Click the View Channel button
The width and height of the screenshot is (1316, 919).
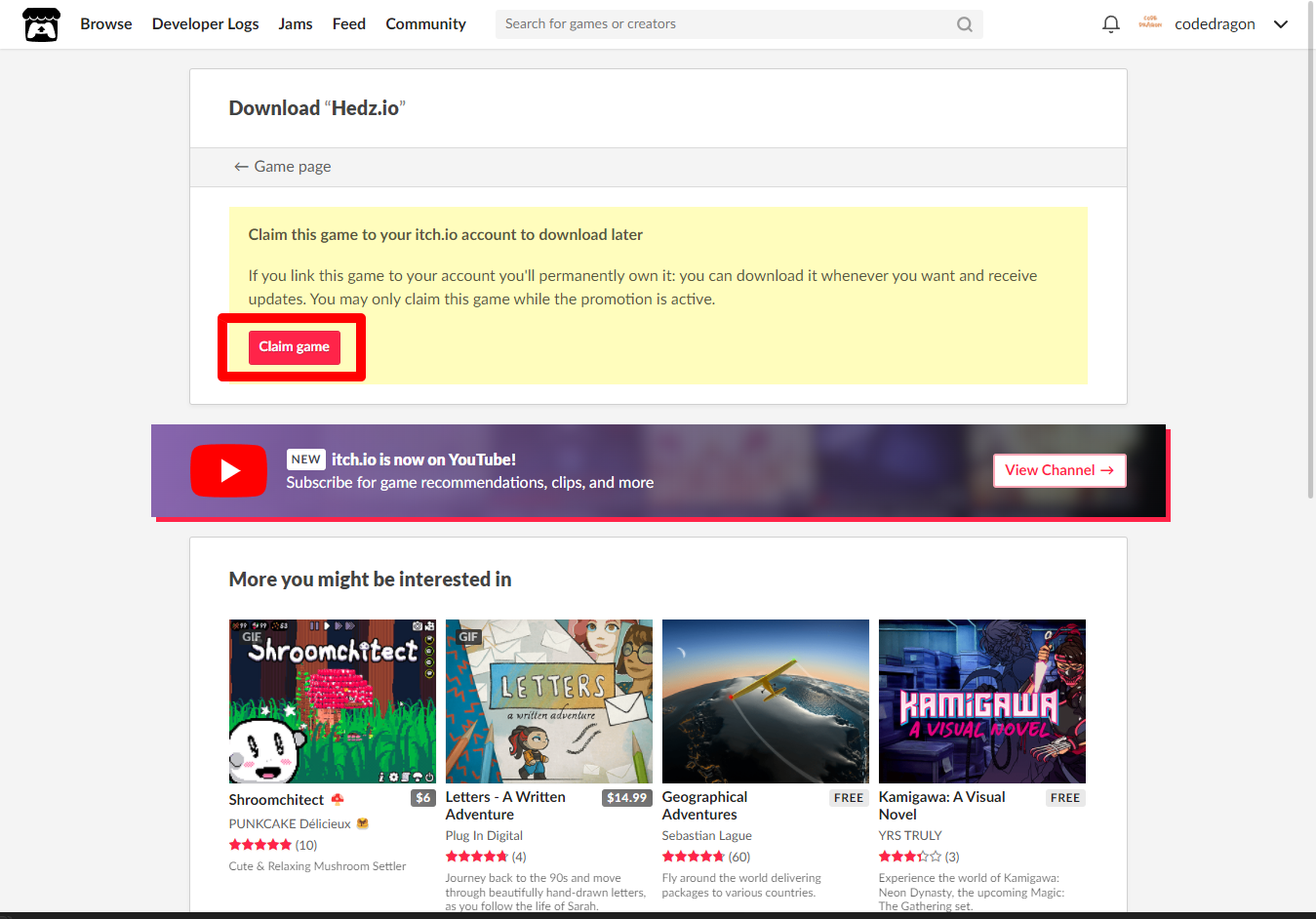tap(1059, 470)
